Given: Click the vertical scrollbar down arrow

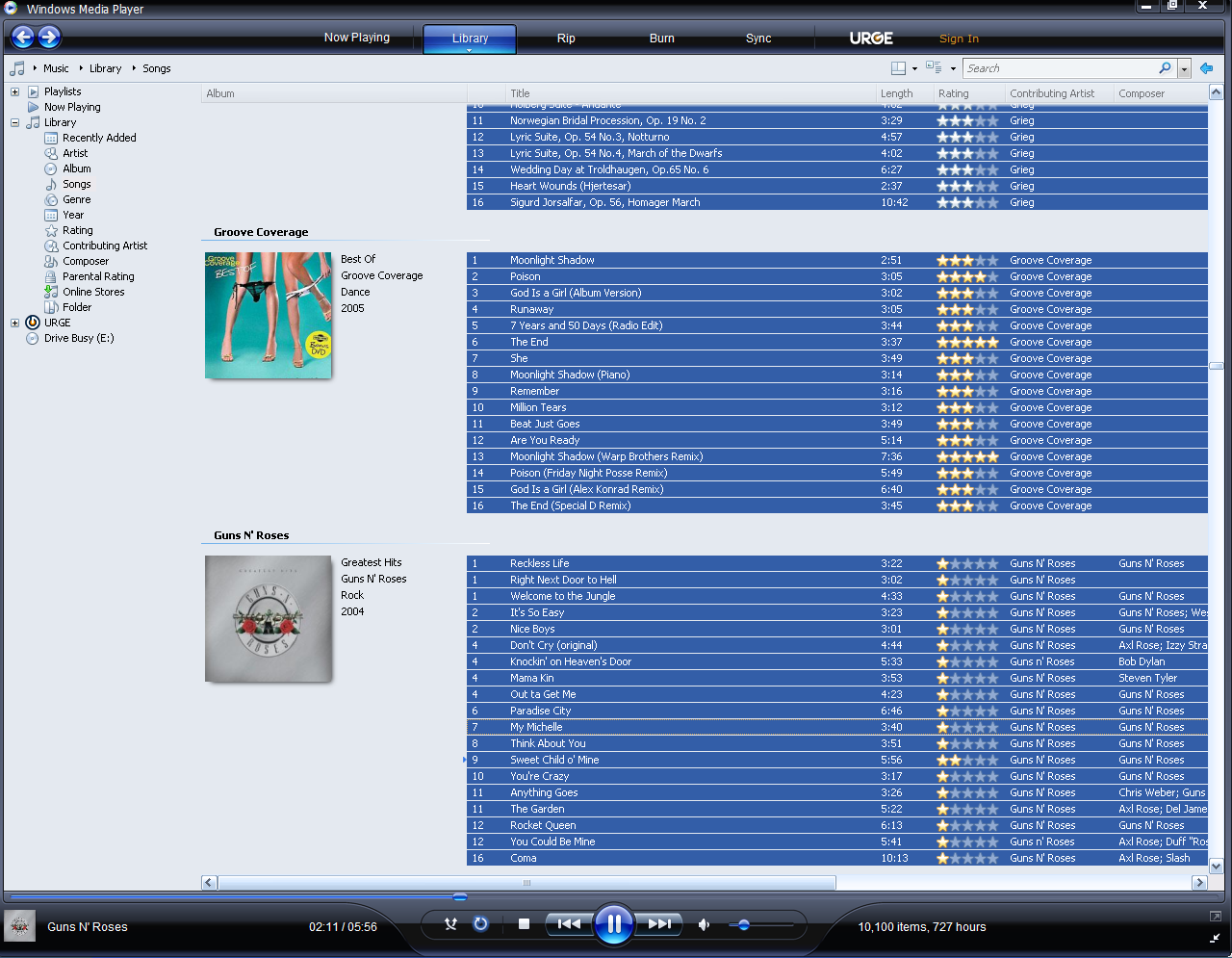Looking at the screenshot, I should click(x=1216, y=867).
